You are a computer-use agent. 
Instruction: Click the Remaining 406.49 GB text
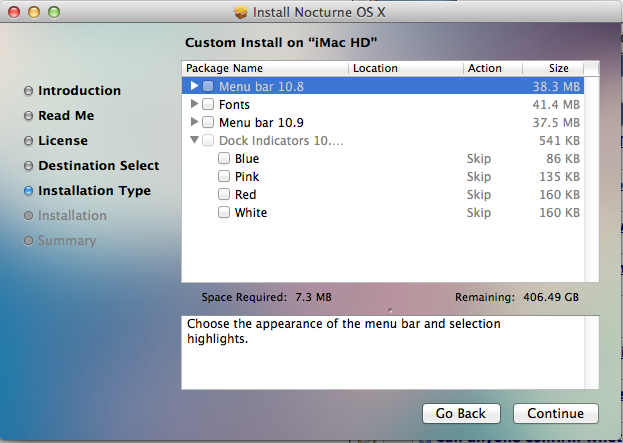pyautogui.click(x=517, y=297)
